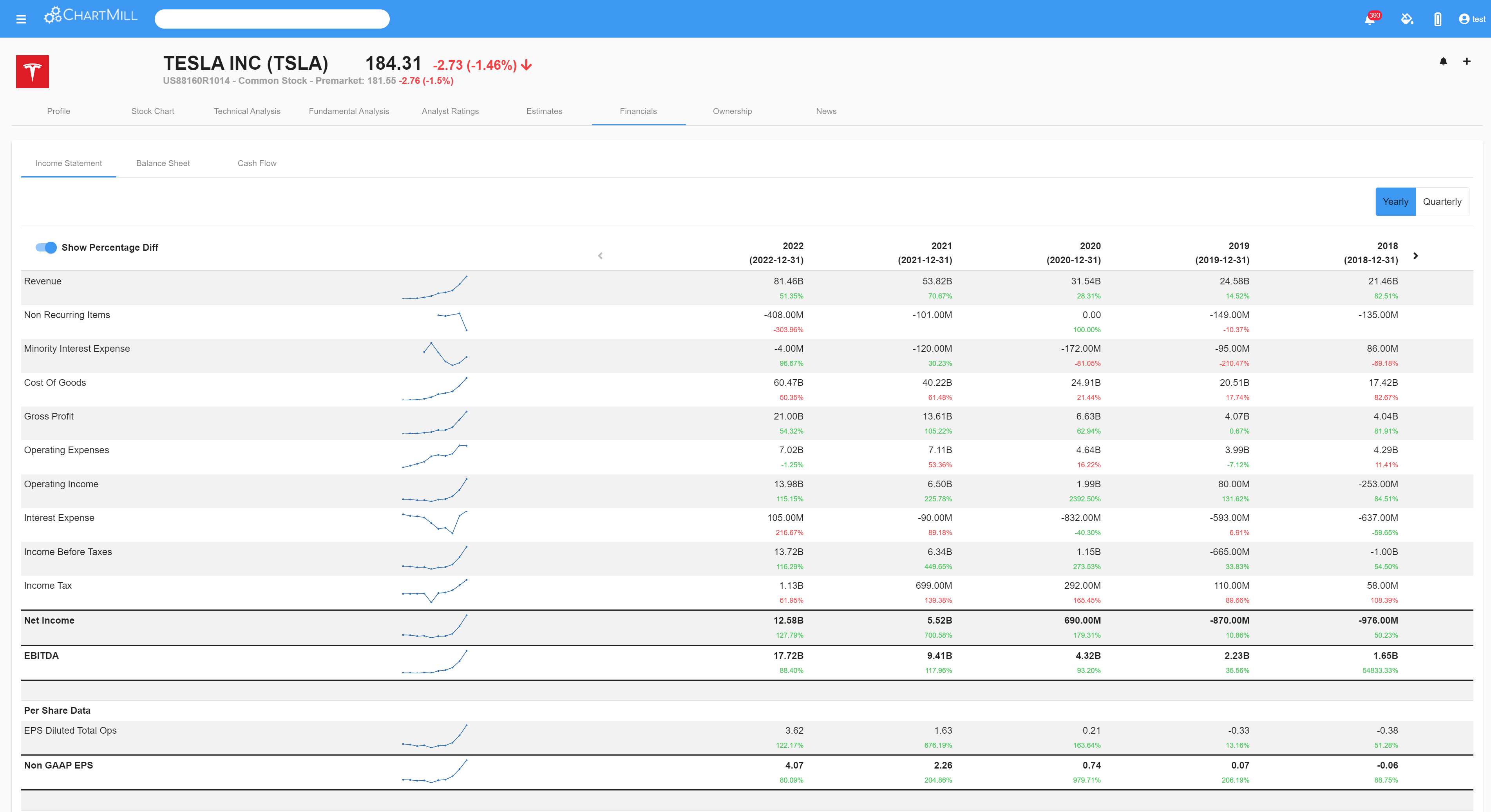The width and height of the screenshot is (1491, 812).
Task: Click the Gross Profit sparkline
Action: pos(435,423)
